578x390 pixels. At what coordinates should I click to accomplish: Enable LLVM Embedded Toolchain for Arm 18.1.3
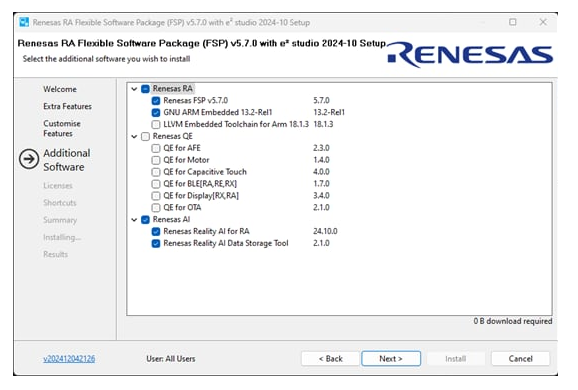[156, 124]
